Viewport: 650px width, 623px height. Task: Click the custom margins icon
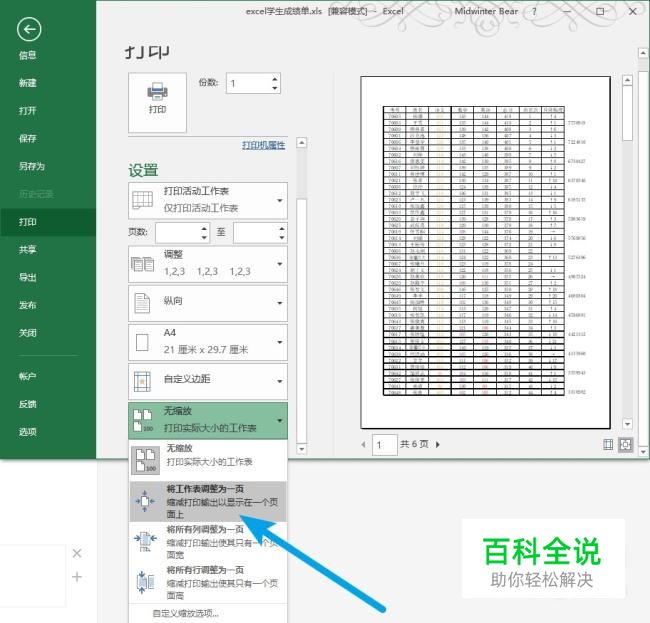[x=142, y=381]
